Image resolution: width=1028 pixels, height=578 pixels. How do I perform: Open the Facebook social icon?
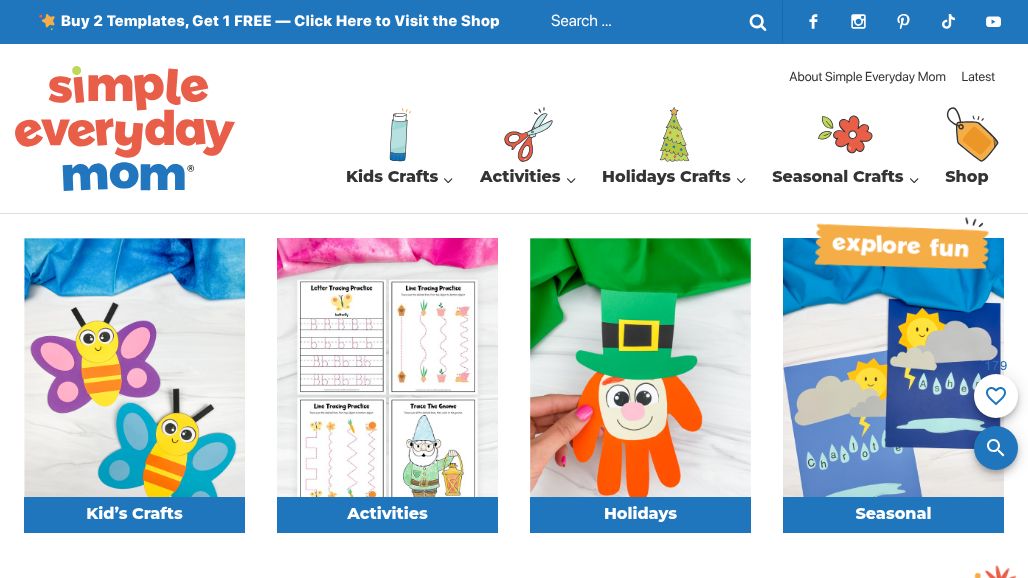tap(813, 22)
